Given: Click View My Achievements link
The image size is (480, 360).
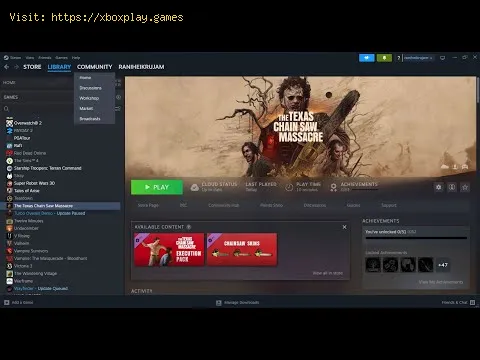Looking at the screenshot, I should tap(441, 282).
